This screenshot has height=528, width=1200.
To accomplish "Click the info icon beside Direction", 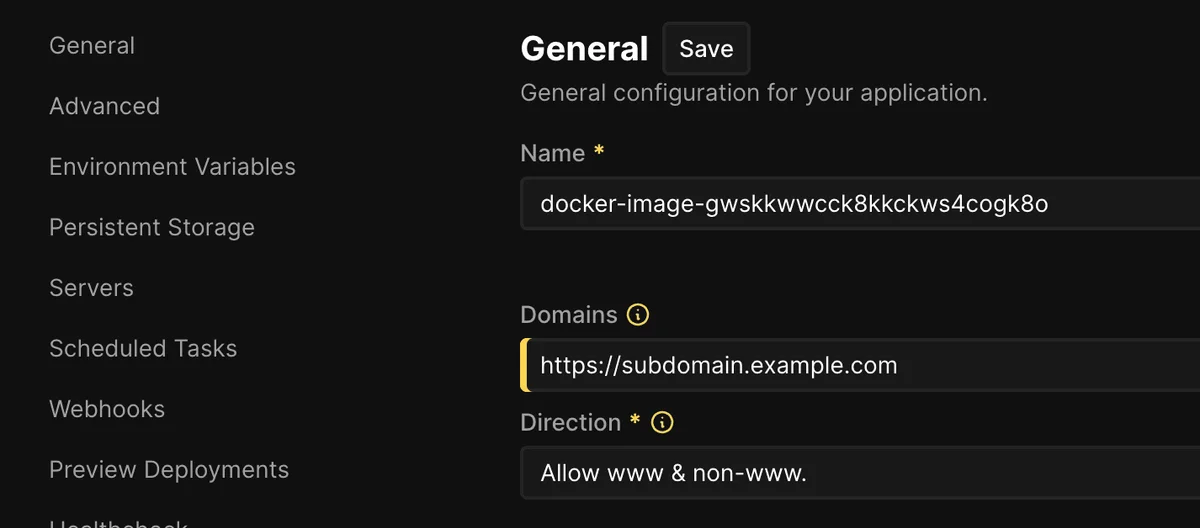I will point(662,423).
